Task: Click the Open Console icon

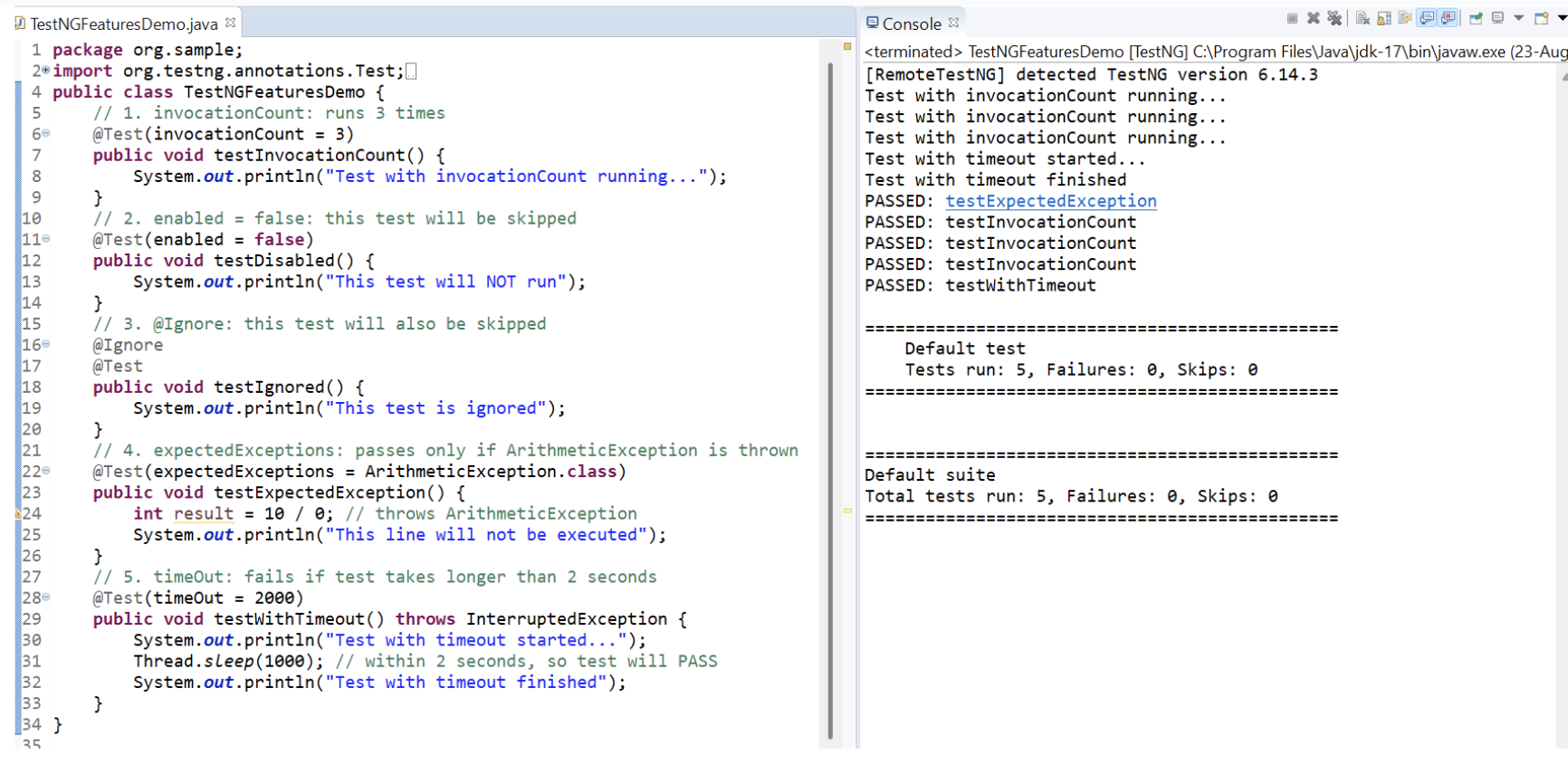Action: point(1541,18)
